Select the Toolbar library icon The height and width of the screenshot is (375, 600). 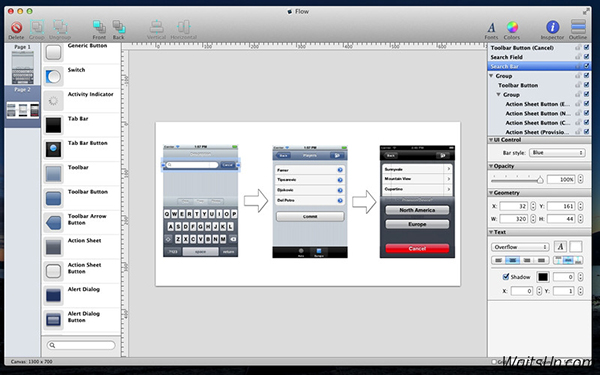point(53,174)
